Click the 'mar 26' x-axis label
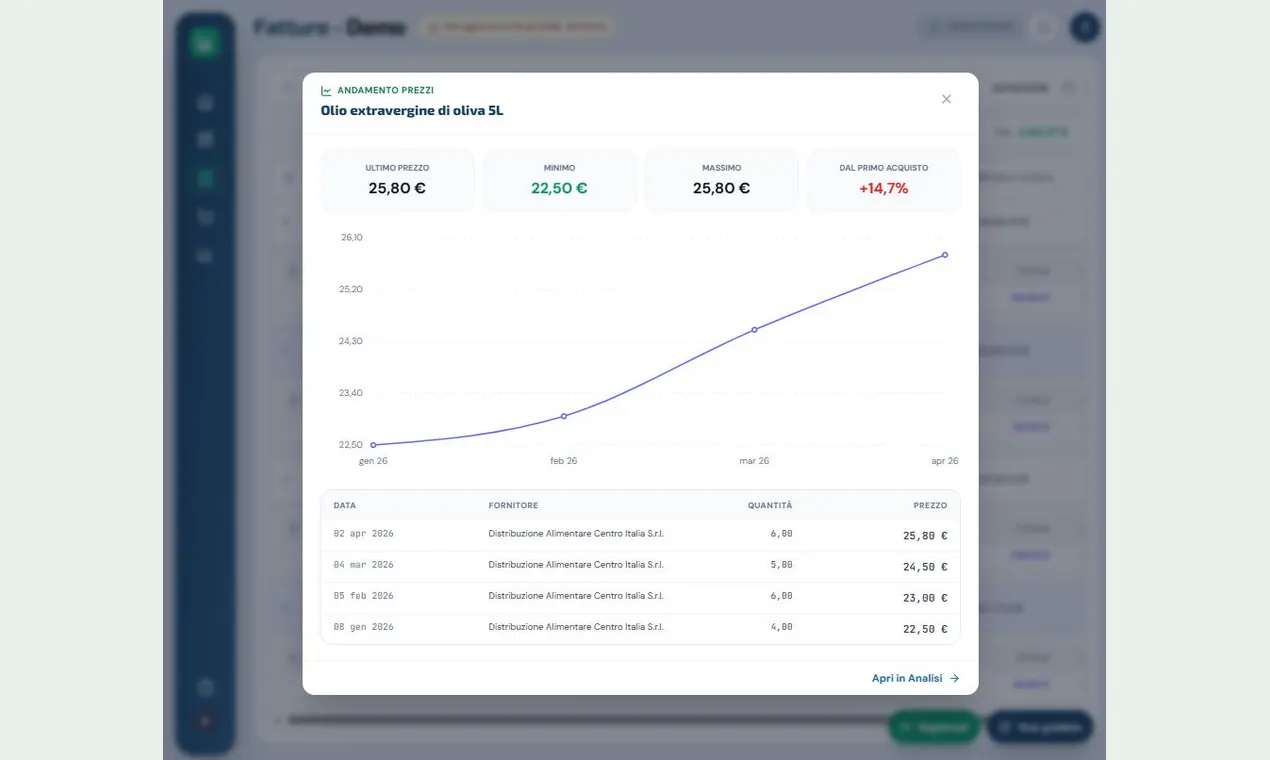 [754, 461]
